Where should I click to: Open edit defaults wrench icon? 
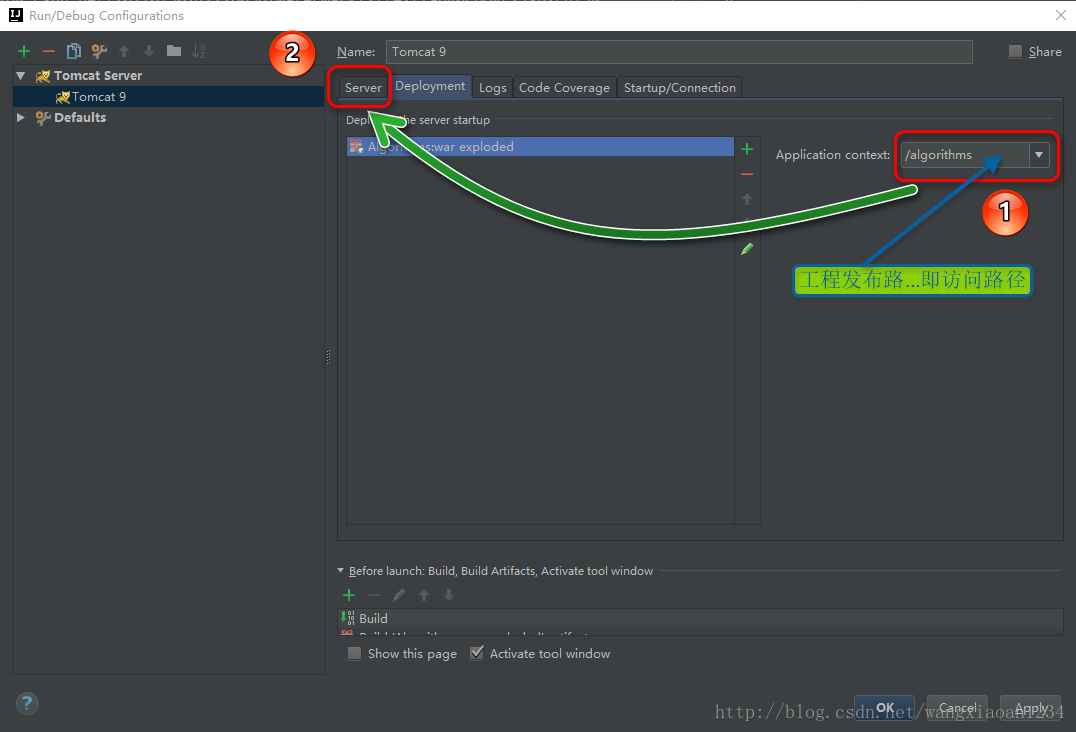pyautogui.click(x=99, y=51)
